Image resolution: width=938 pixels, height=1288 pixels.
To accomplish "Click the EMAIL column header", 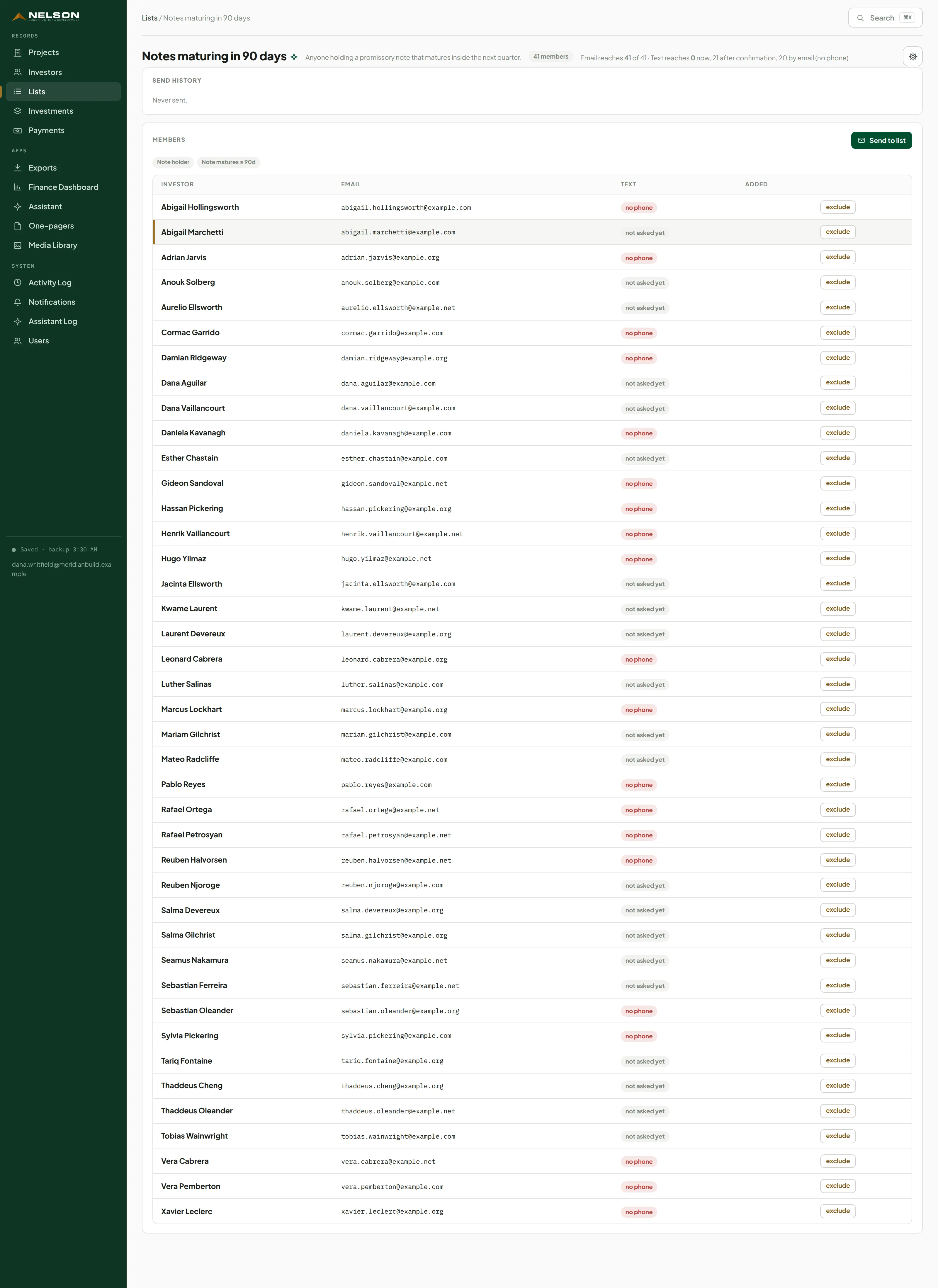I will click(x=351, y=184).
